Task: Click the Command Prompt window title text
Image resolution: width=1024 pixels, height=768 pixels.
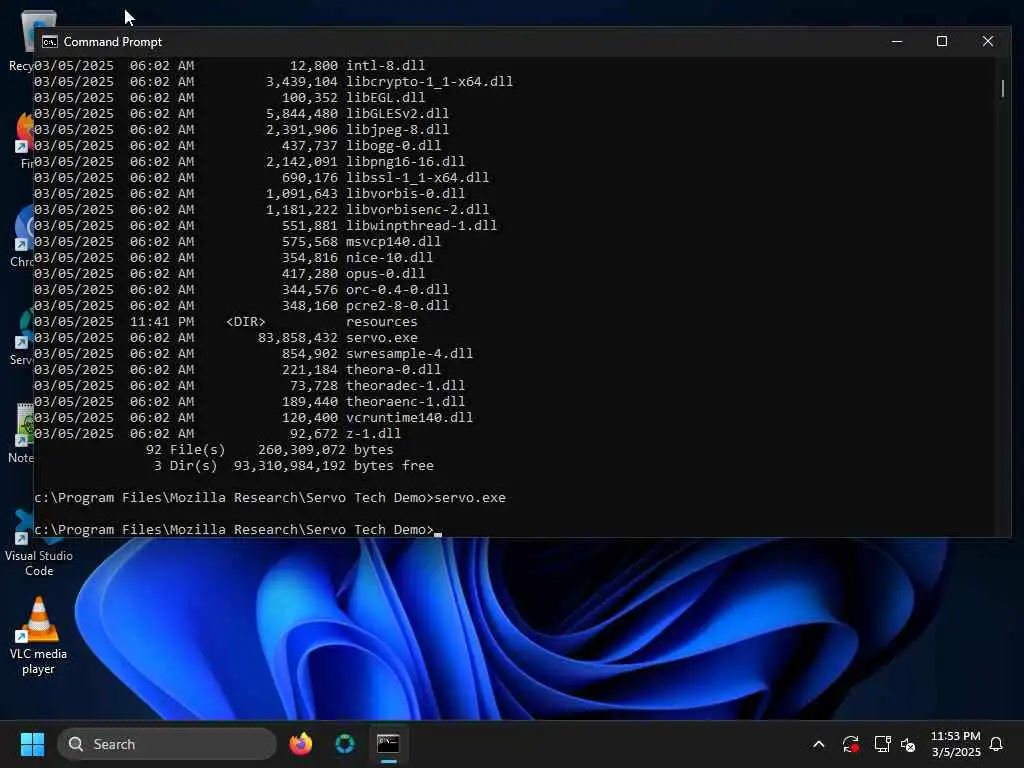Action: 112,42
